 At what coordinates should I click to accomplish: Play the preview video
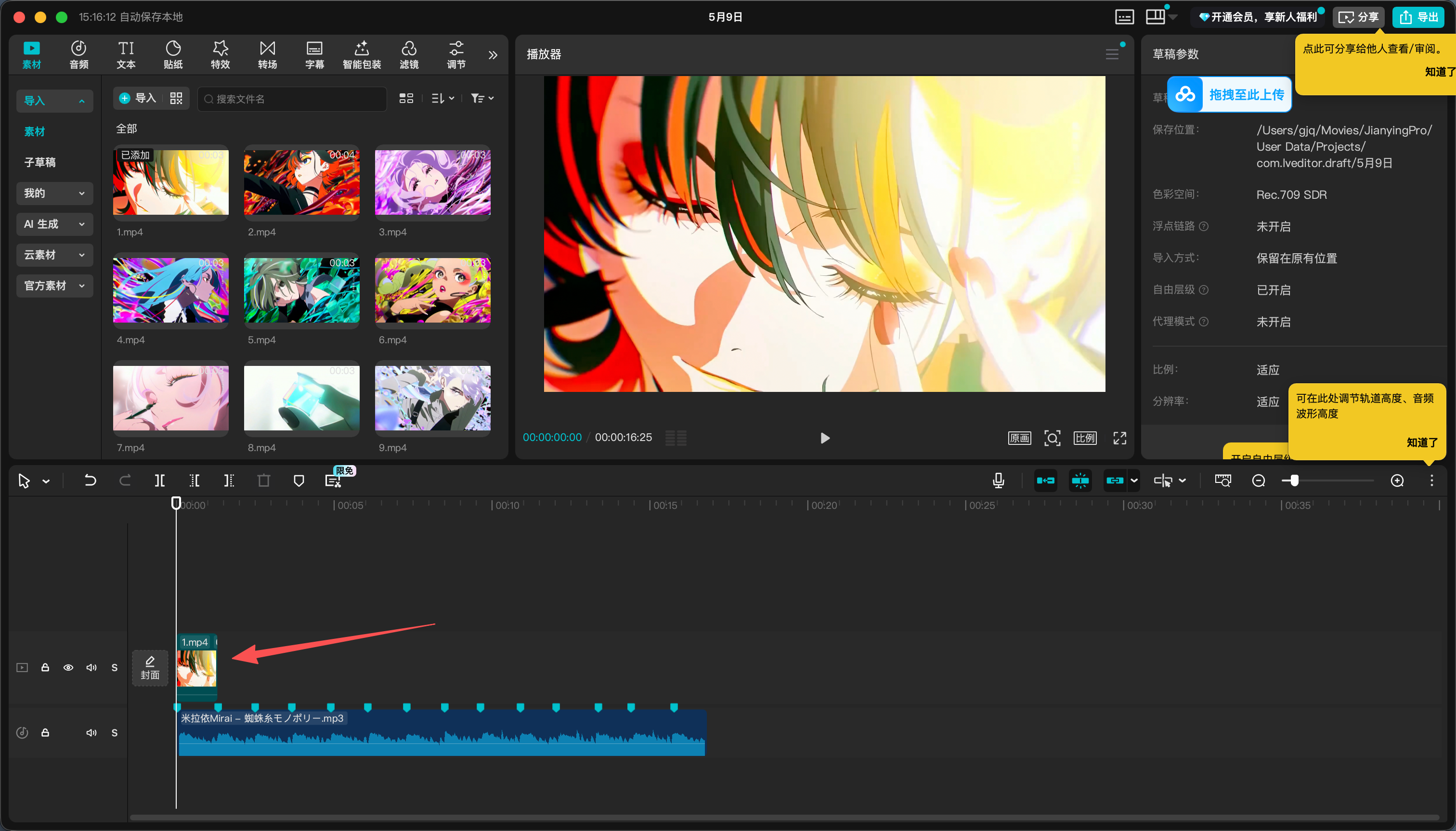point(825,438)
